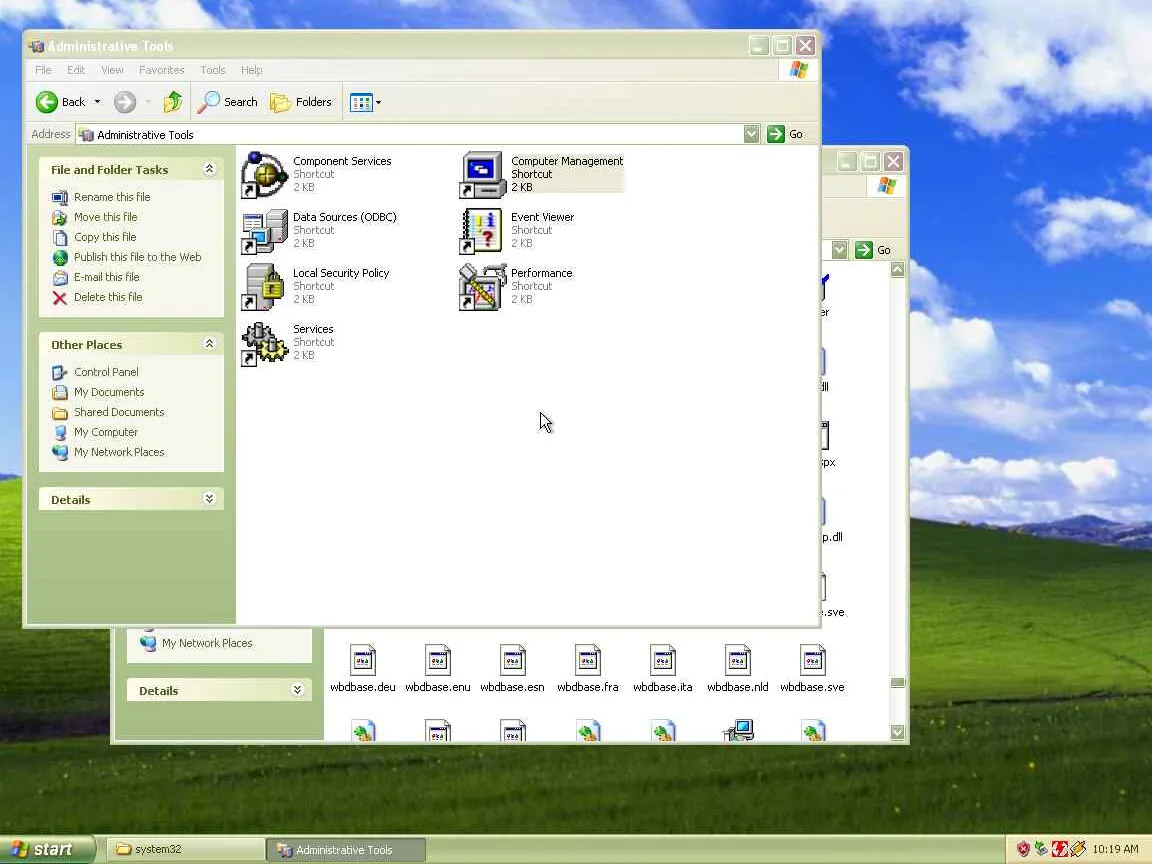Select wbdbase.esn file icon
Image resolution: width=1152 pixels, height=864 pixels.
[513, 668]
